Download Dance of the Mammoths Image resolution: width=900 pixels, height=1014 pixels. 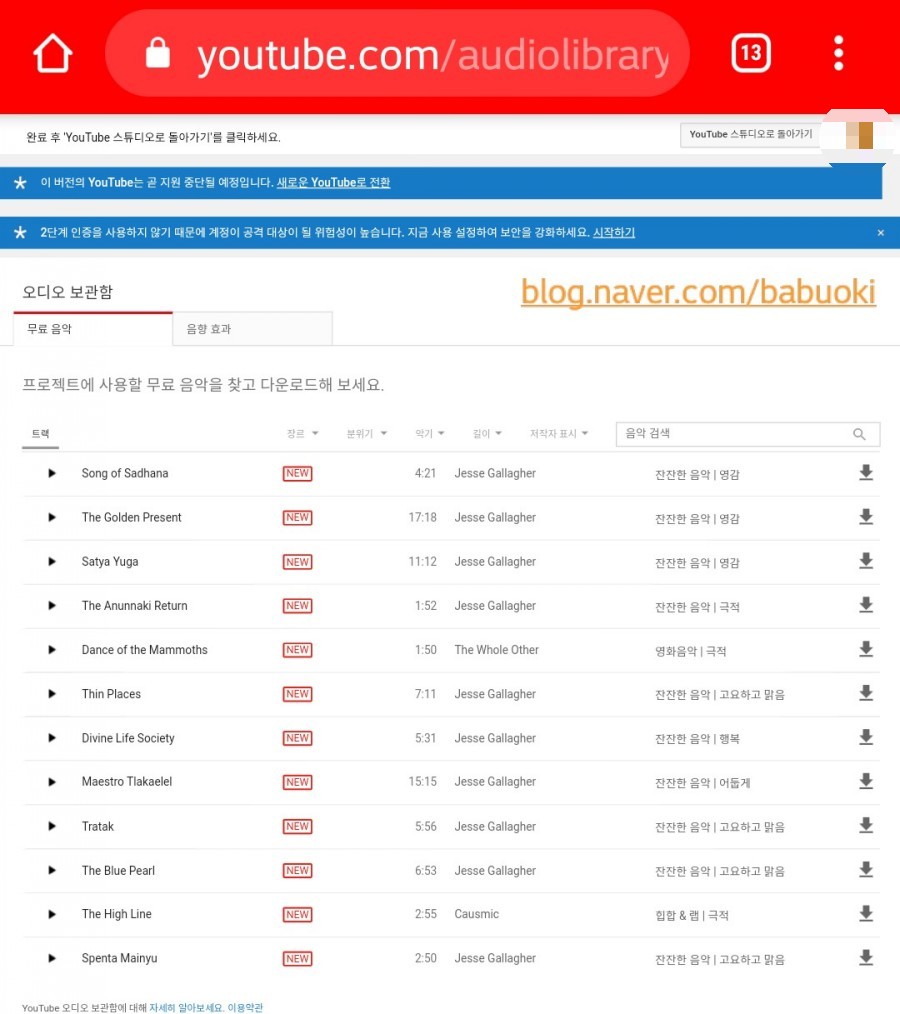click(x=866, y=649)
